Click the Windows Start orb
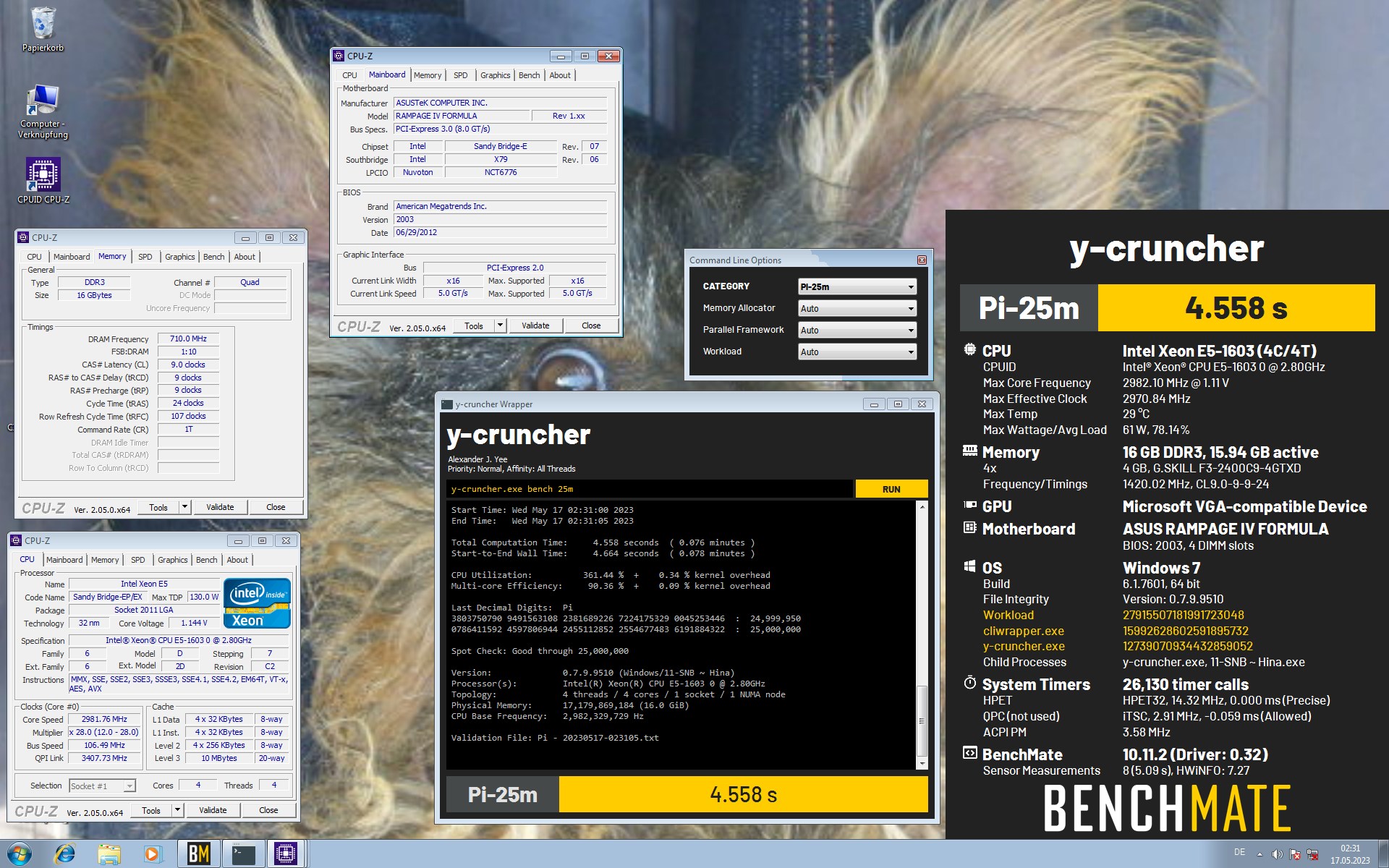Viewport: 1389px width, 868px height. (x=20, y=854)
